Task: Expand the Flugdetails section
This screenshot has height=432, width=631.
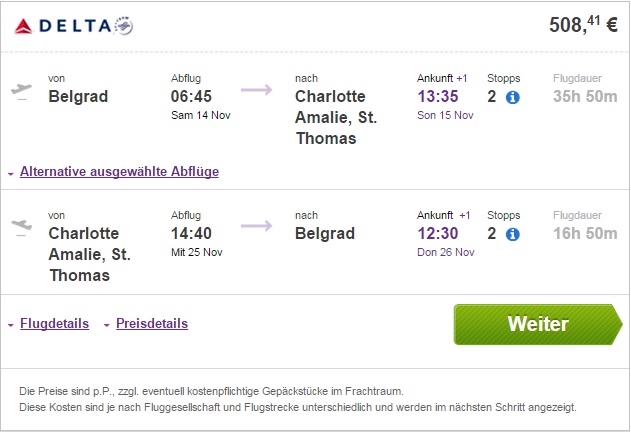Action: pos(54,324)
